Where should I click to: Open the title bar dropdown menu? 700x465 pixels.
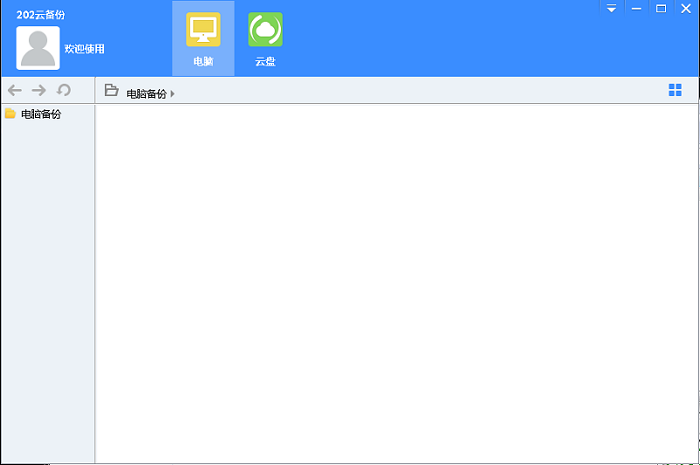611,8
